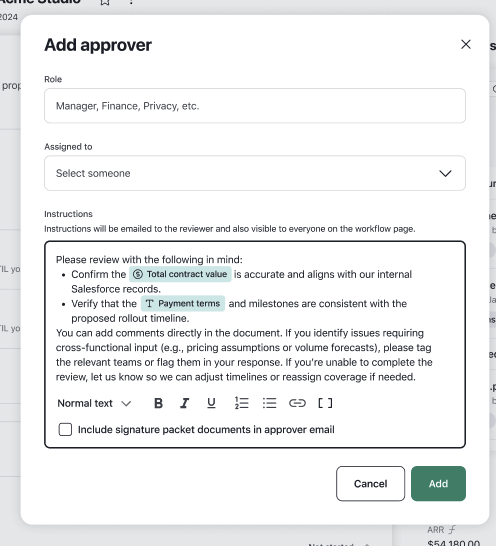The width and height of the screenshot is (496, 546).
Task: Focus the Role input field
Action: click(x=255, y=106)
